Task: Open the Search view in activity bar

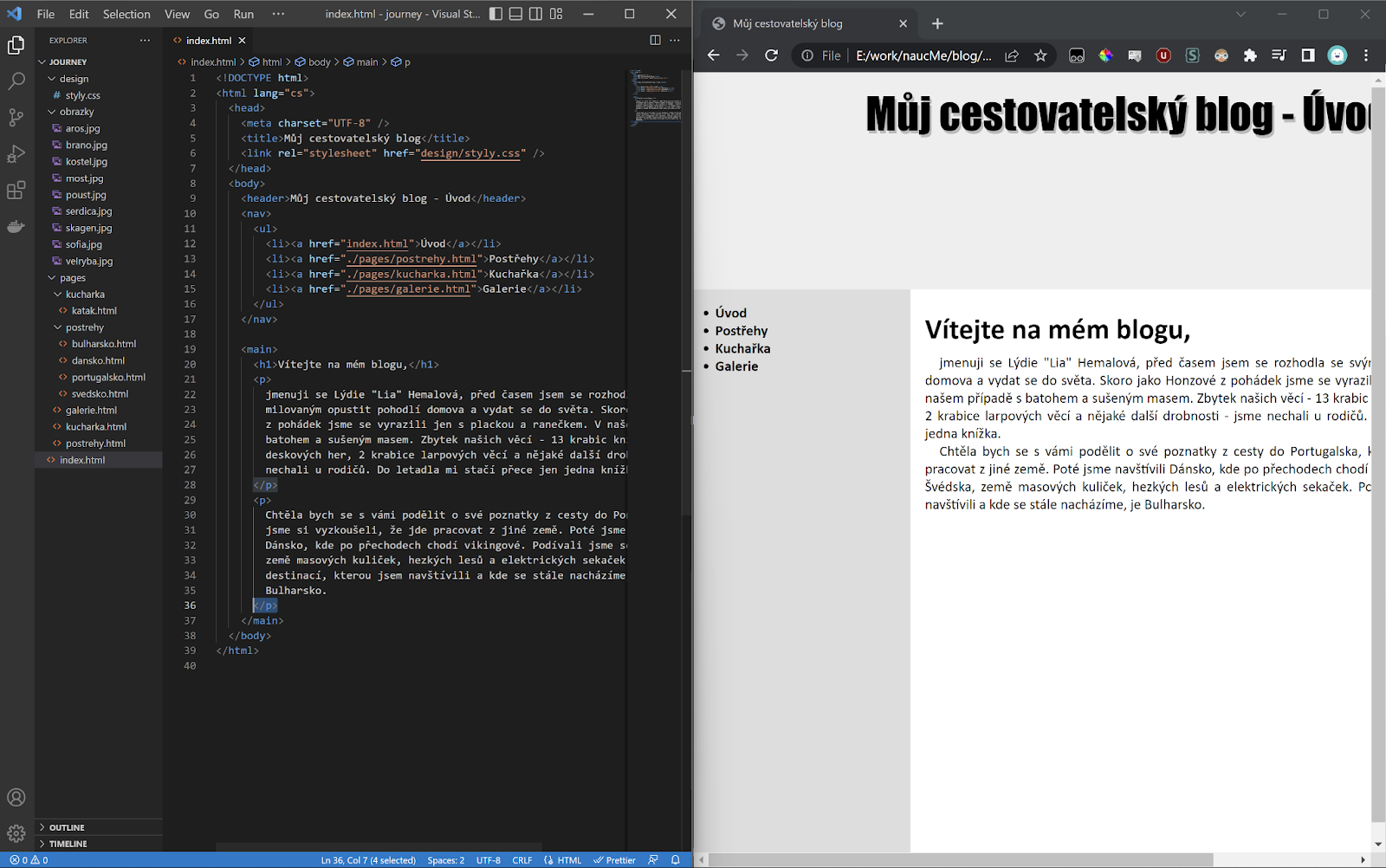Action: point(16,81)
